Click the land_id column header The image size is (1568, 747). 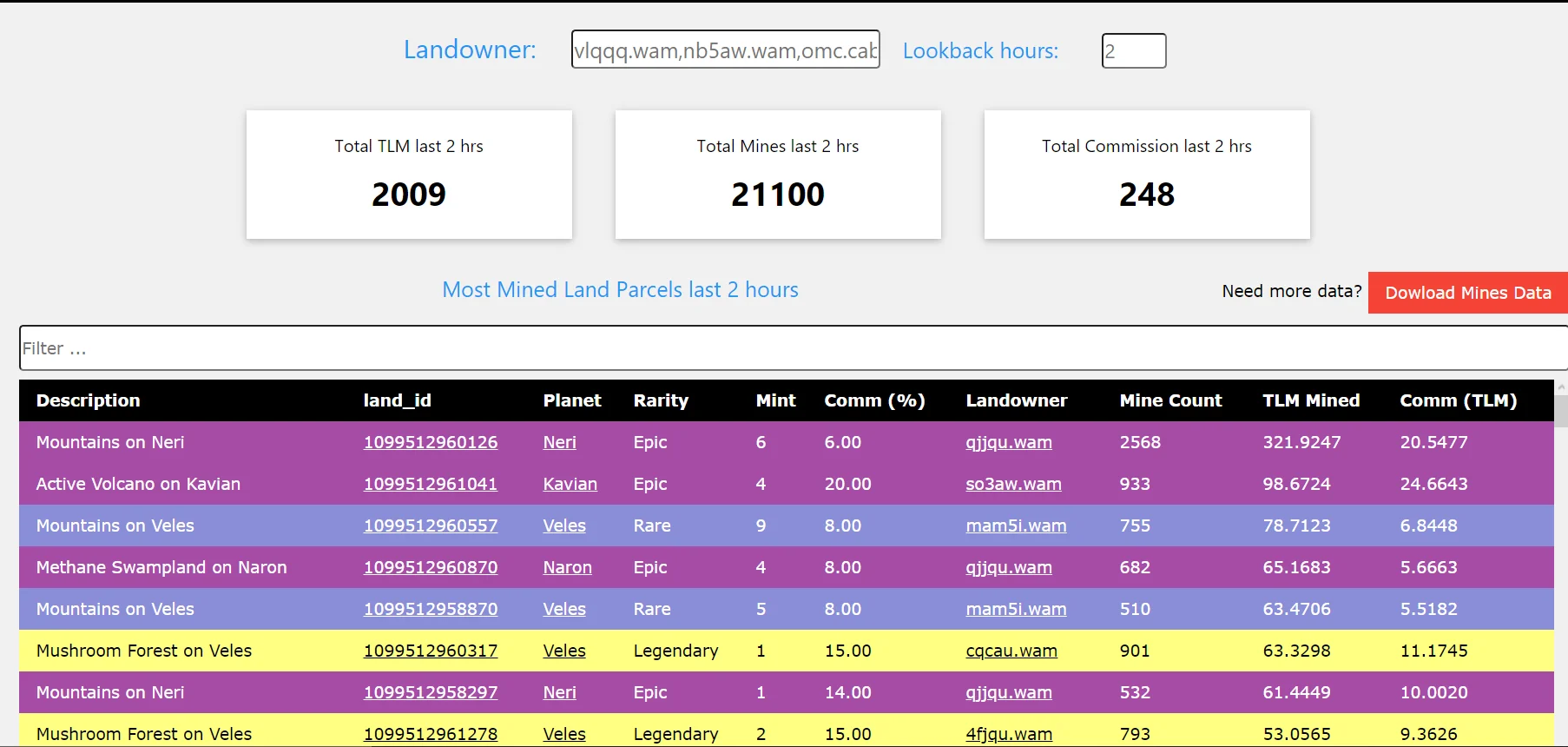click(397, 400)
